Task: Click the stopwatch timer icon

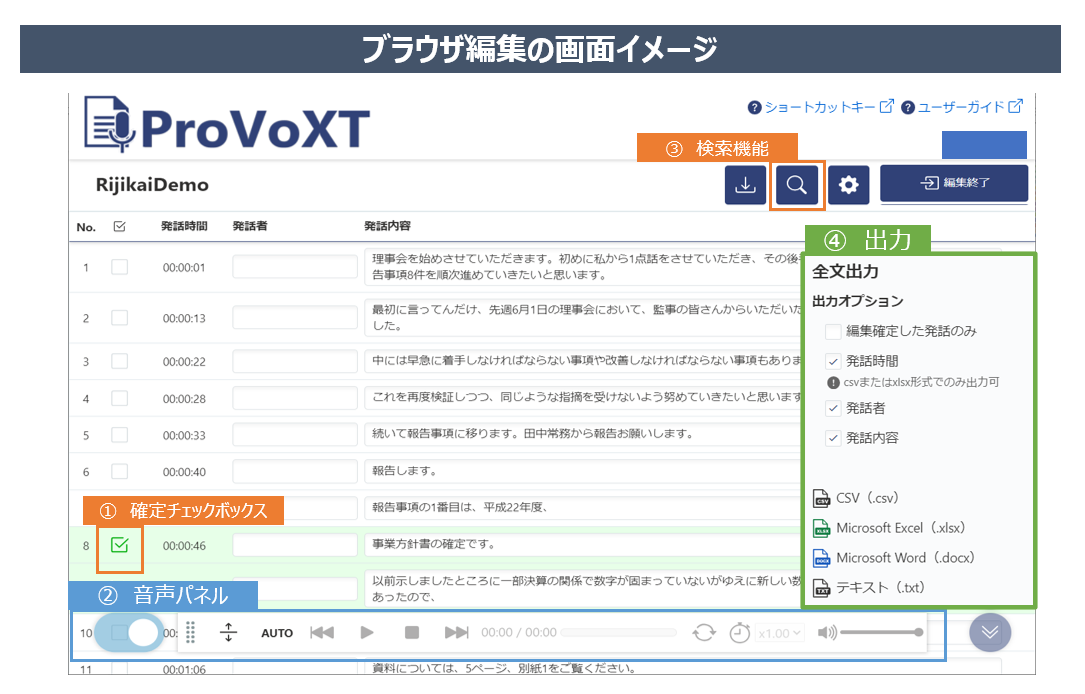Action: tap(740, 632)
